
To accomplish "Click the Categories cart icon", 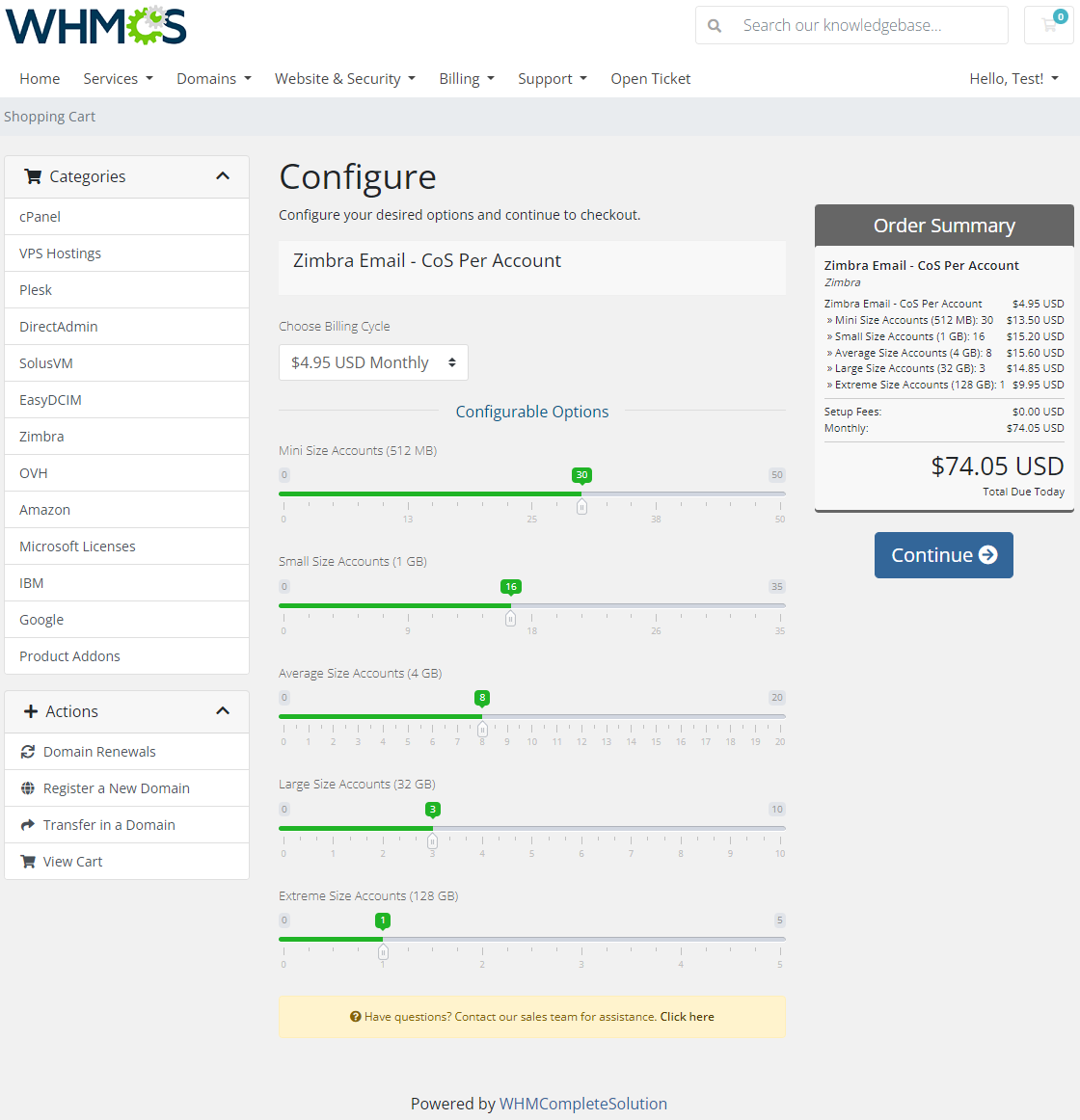I will pyautogui.click(x=33, y=176).
